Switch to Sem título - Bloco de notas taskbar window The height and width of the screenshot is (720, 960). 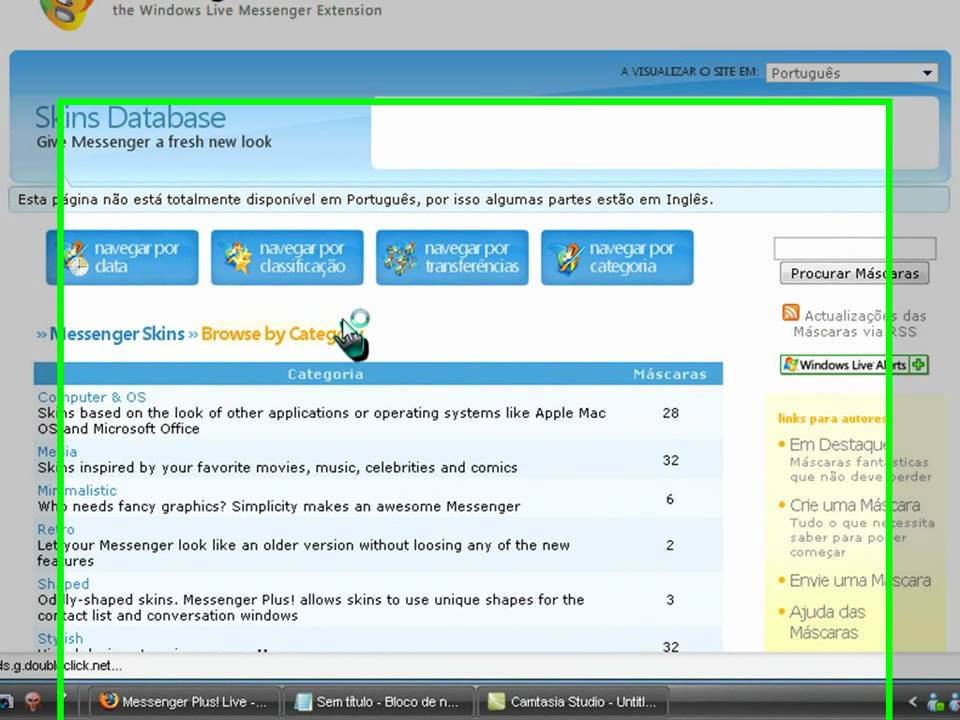(379, 702)
